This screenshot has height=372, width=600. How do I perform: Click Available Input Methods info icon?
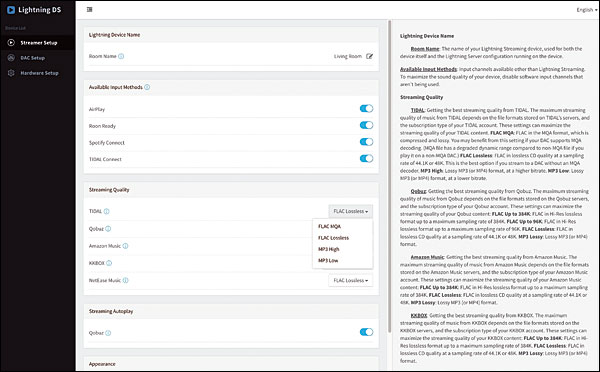point(147,87)
